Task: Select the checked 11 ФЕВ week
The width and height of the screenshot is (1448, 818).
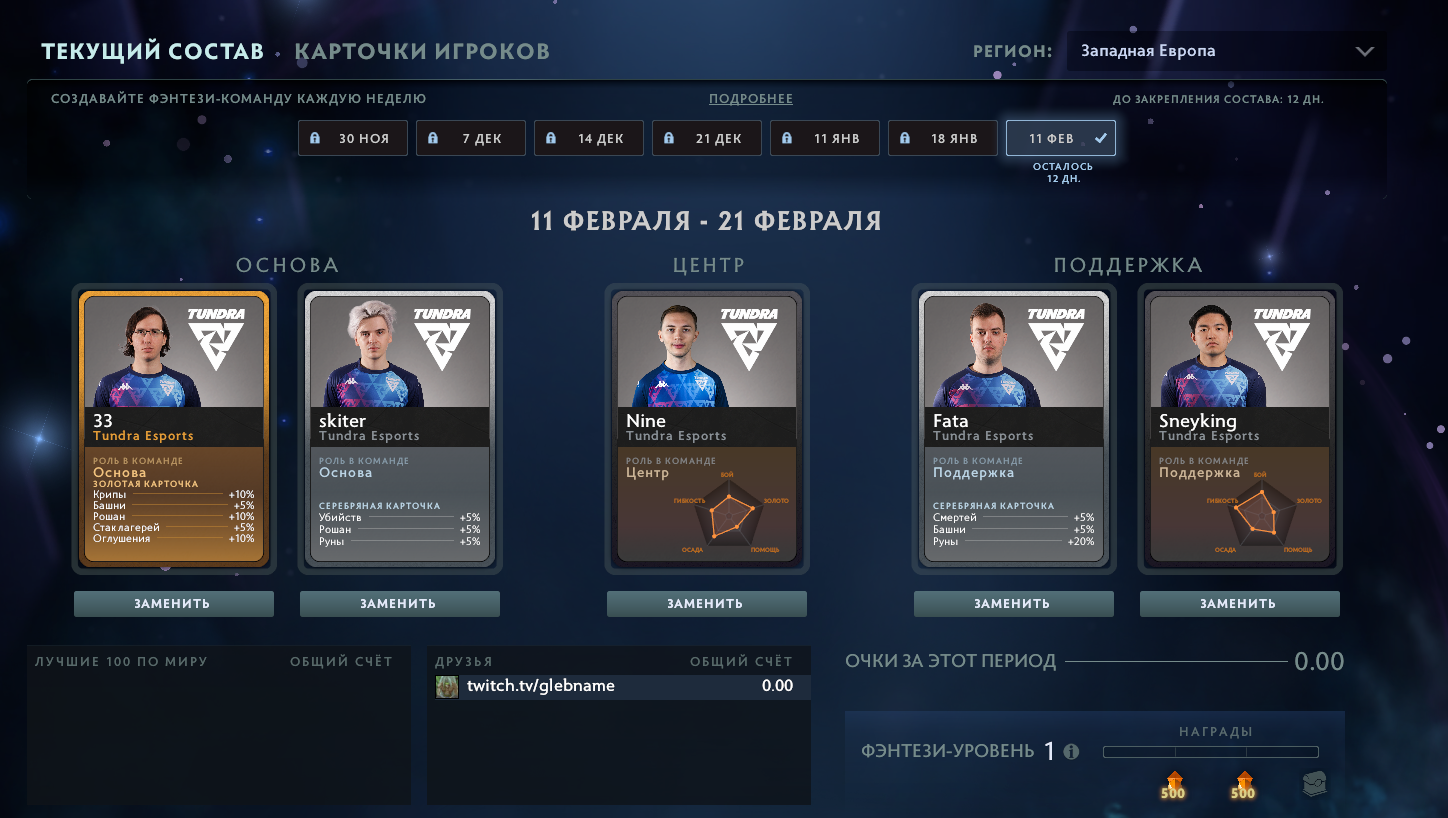Action: (x=1061, y=138)
